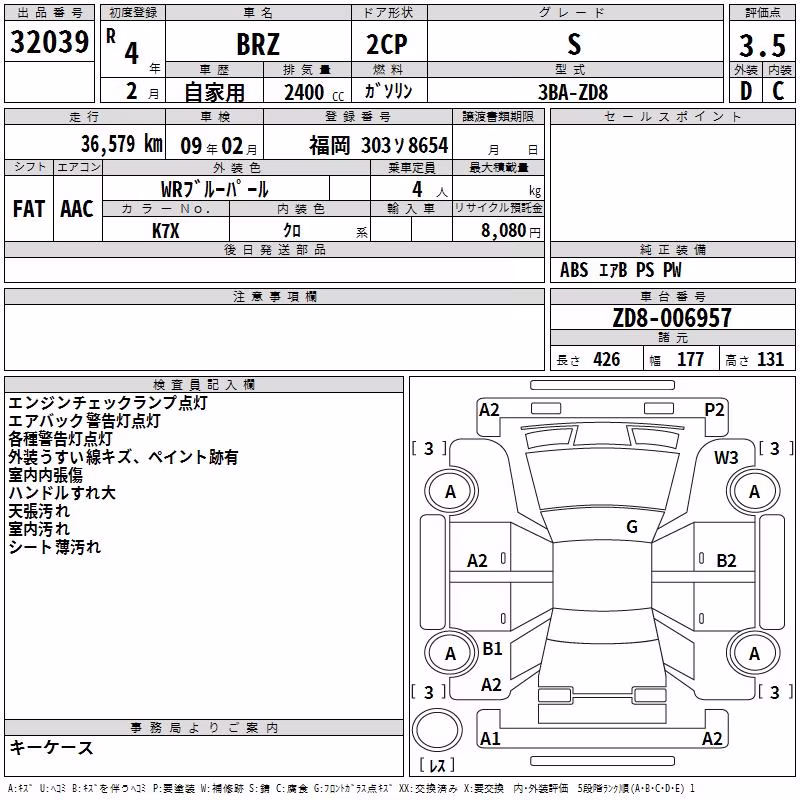This screenshot has height=800, width=800.
Task: Click the air conditioner value AAC
Action: pyautogui.click(x=77, y=209)
